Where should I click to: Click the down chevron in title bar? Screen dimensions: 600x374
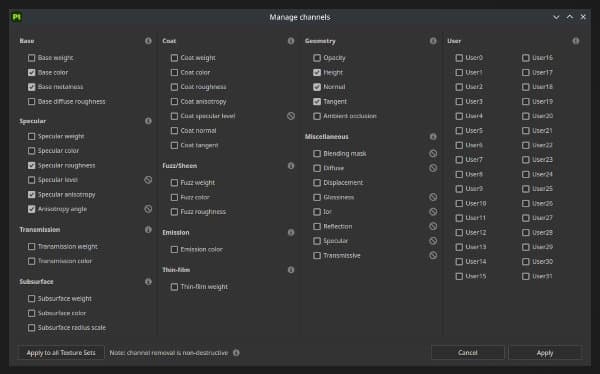556,17
